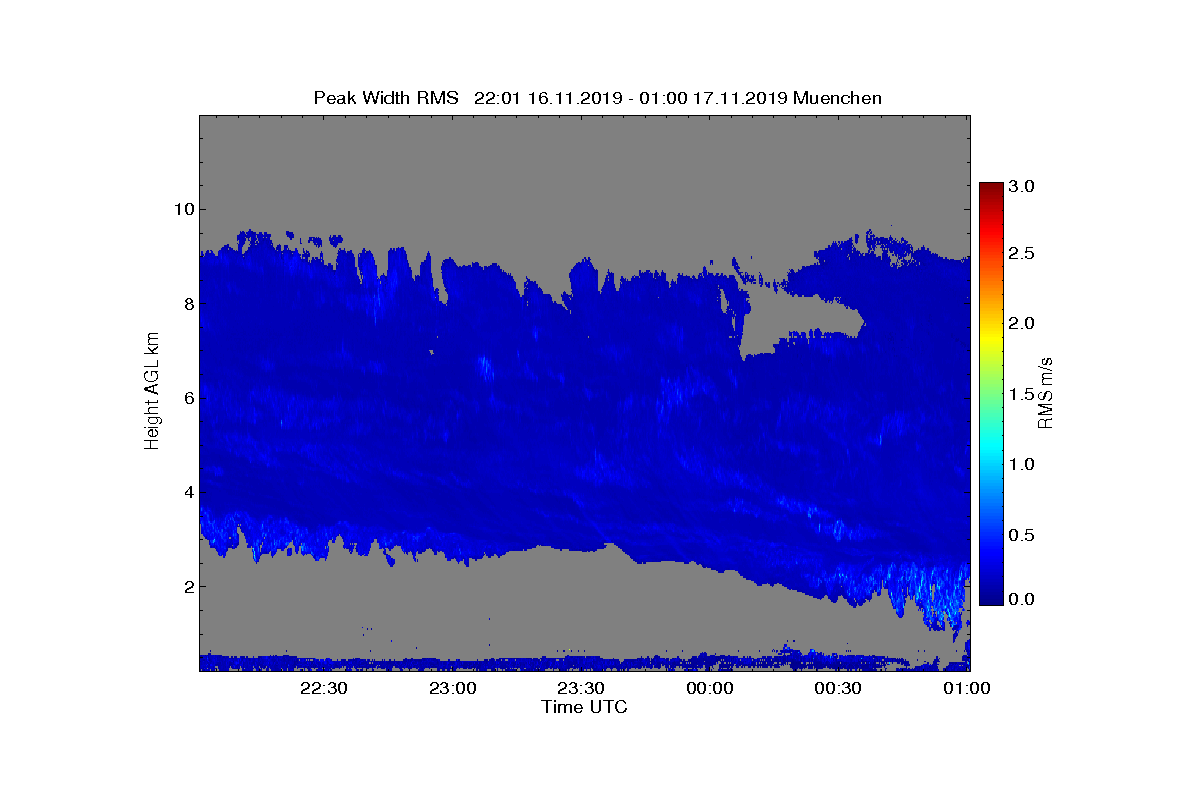1200x800 pixels.
Task: Click the 22:30 time tick label
Action: pos(324,689)
